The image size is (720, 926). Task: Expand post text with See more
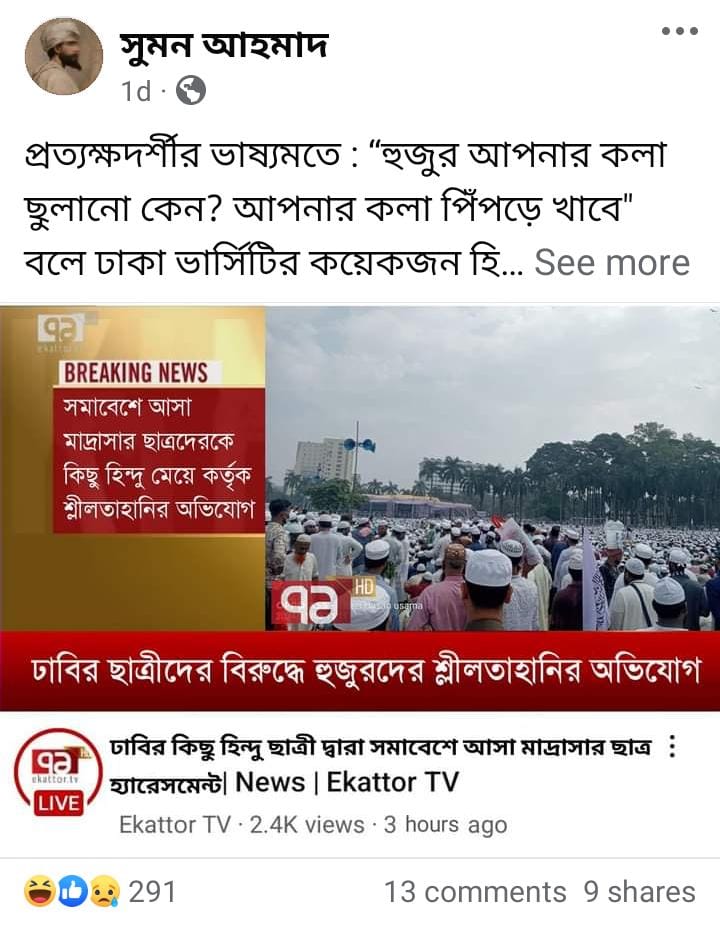pos(612,262)
